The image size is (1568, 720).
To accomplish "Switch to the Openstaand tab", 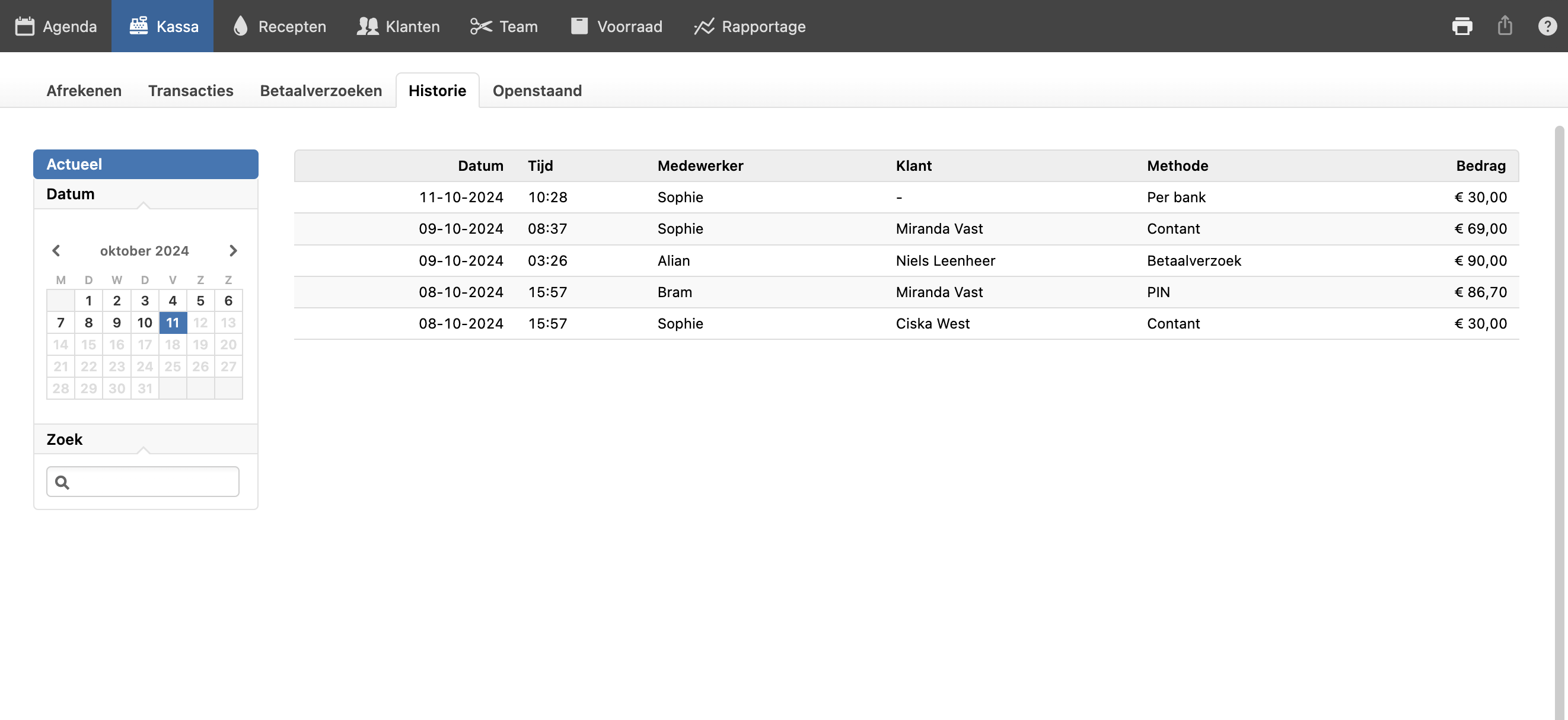I will pyautogui.click(x=537, y=91).
